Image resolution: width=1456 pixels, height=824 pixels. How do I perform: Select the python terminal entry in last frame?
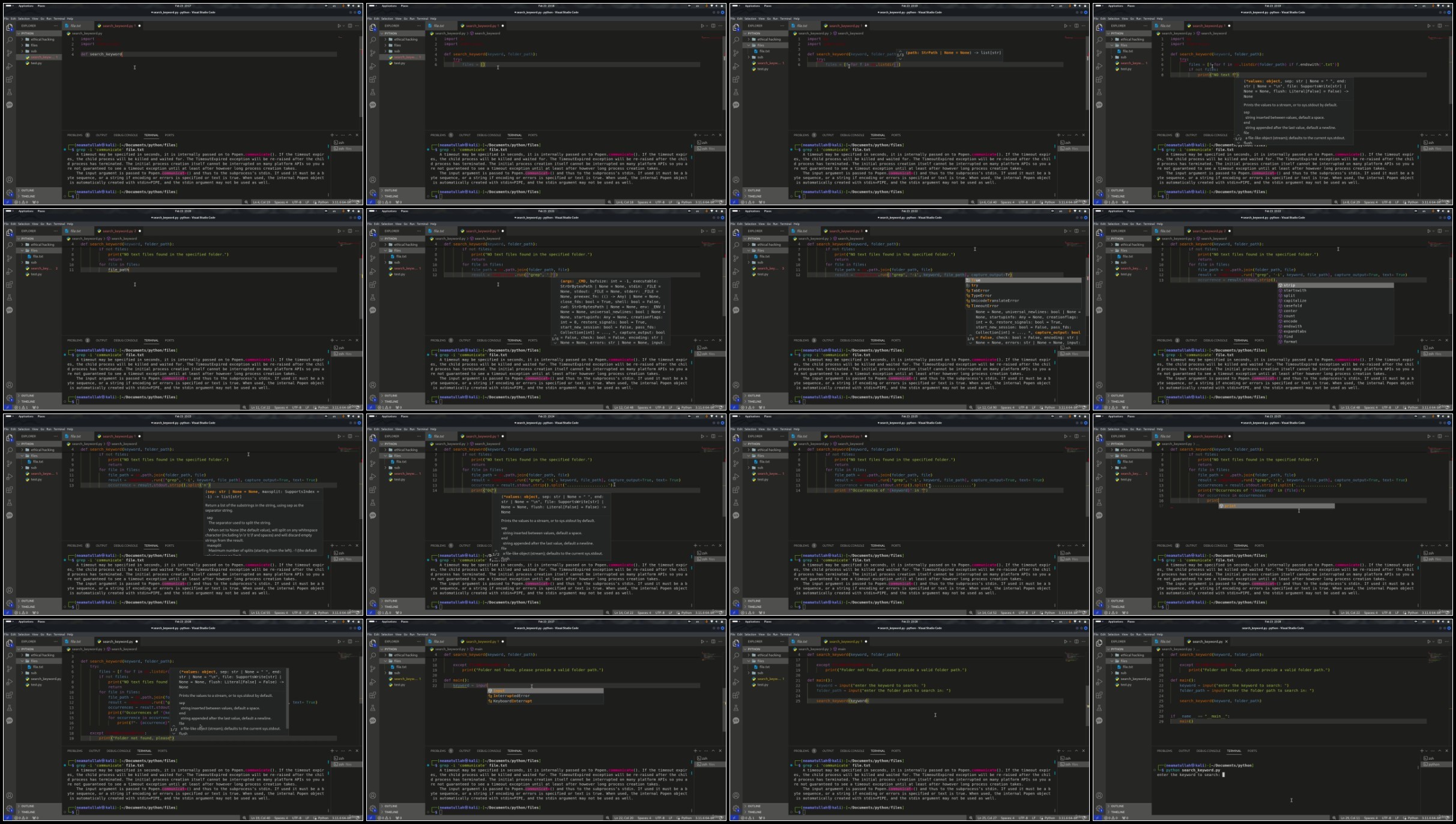(1435, 764)
